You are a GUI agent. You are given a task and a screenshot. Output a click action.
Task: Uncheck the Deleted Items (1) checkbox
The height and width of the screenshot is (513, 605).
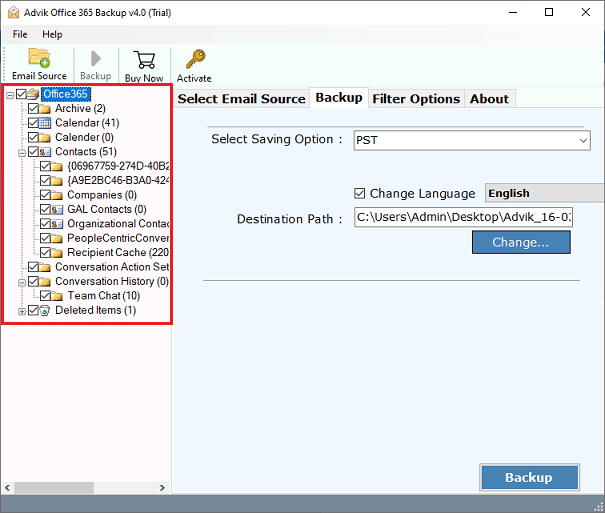[33, 310]
